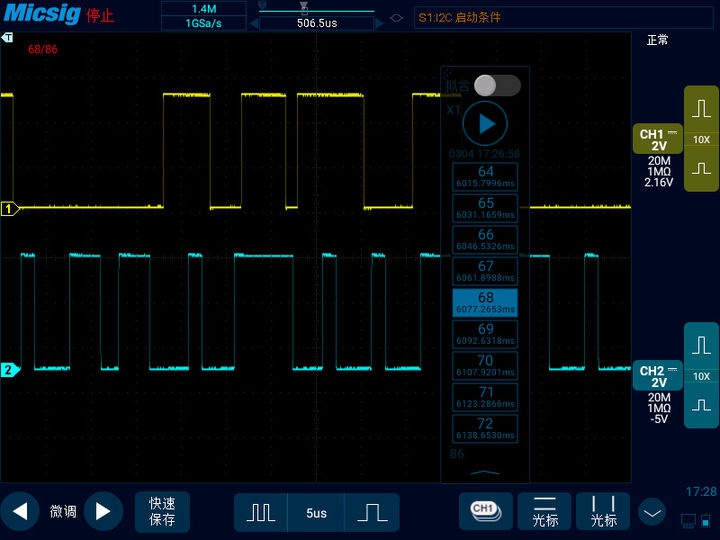This screenshot has width=720, height=540.
Task: Open the CH1 2V channel settings
Action: pos(659,140)
